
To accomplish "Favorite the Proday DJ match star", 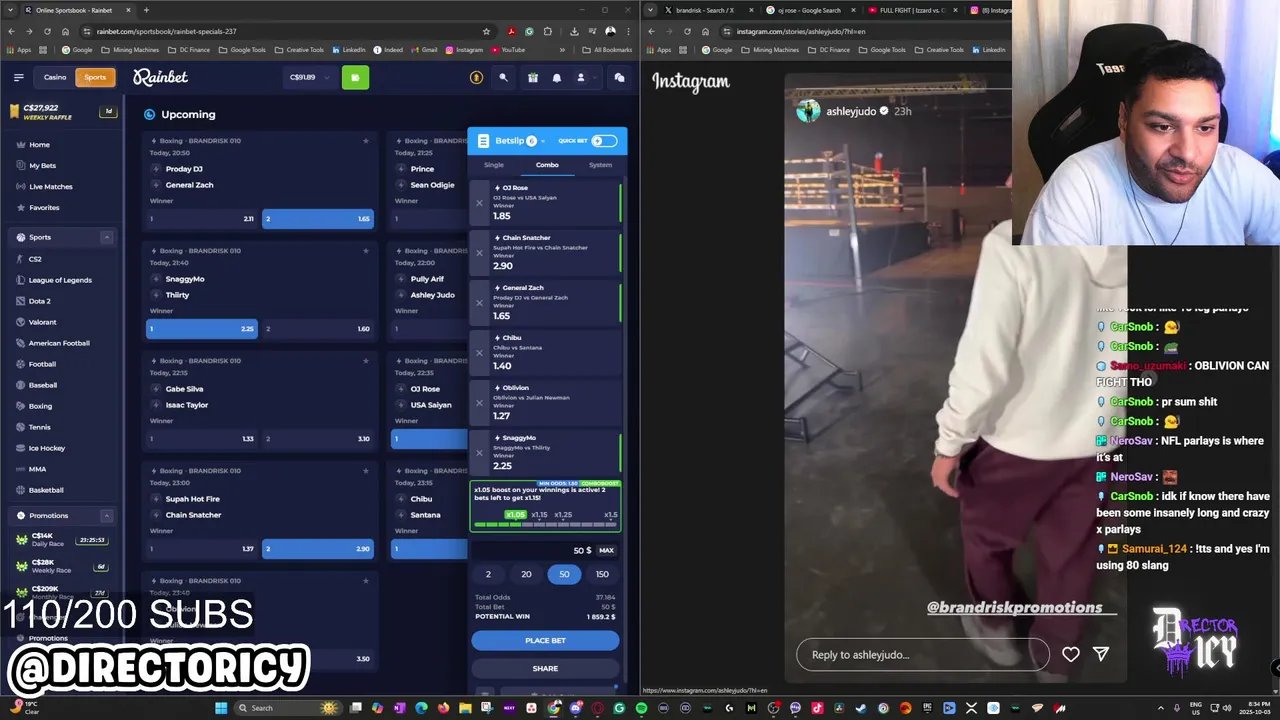I will coord(366,140).
